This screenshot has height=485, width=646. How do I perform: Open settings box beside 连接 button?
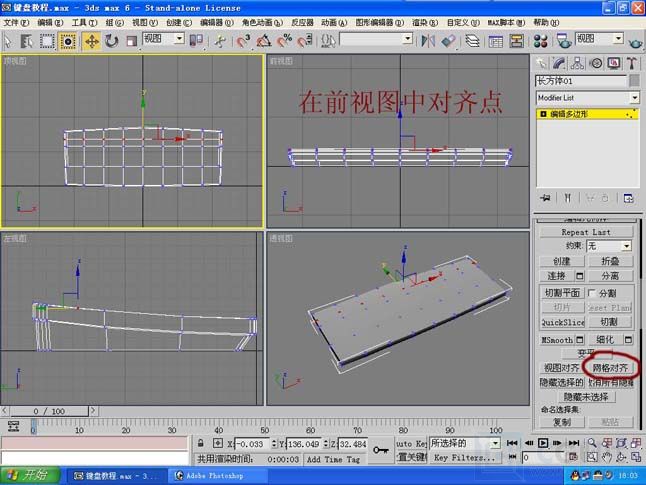coord(579,276)
